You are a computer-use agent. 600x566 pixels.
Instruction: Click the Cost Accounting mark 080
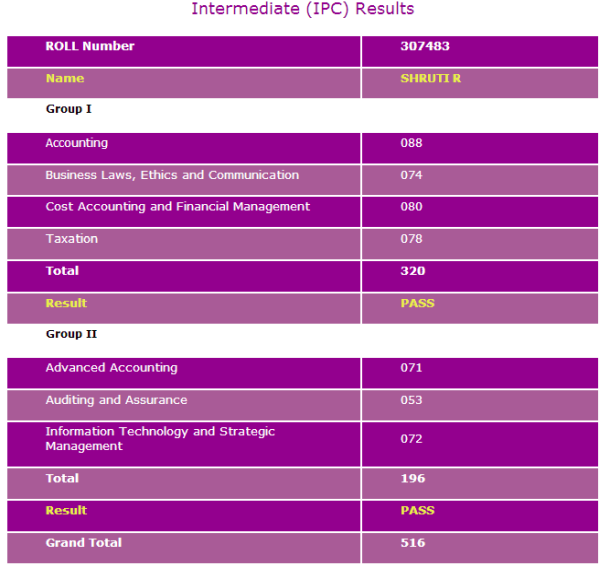tap(411, 208)
